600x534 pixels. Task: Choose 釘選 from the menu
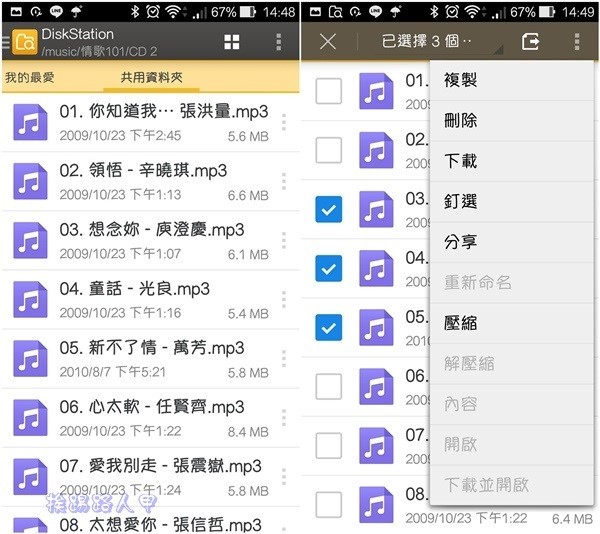pyautogui.click(x=512, y=202)
